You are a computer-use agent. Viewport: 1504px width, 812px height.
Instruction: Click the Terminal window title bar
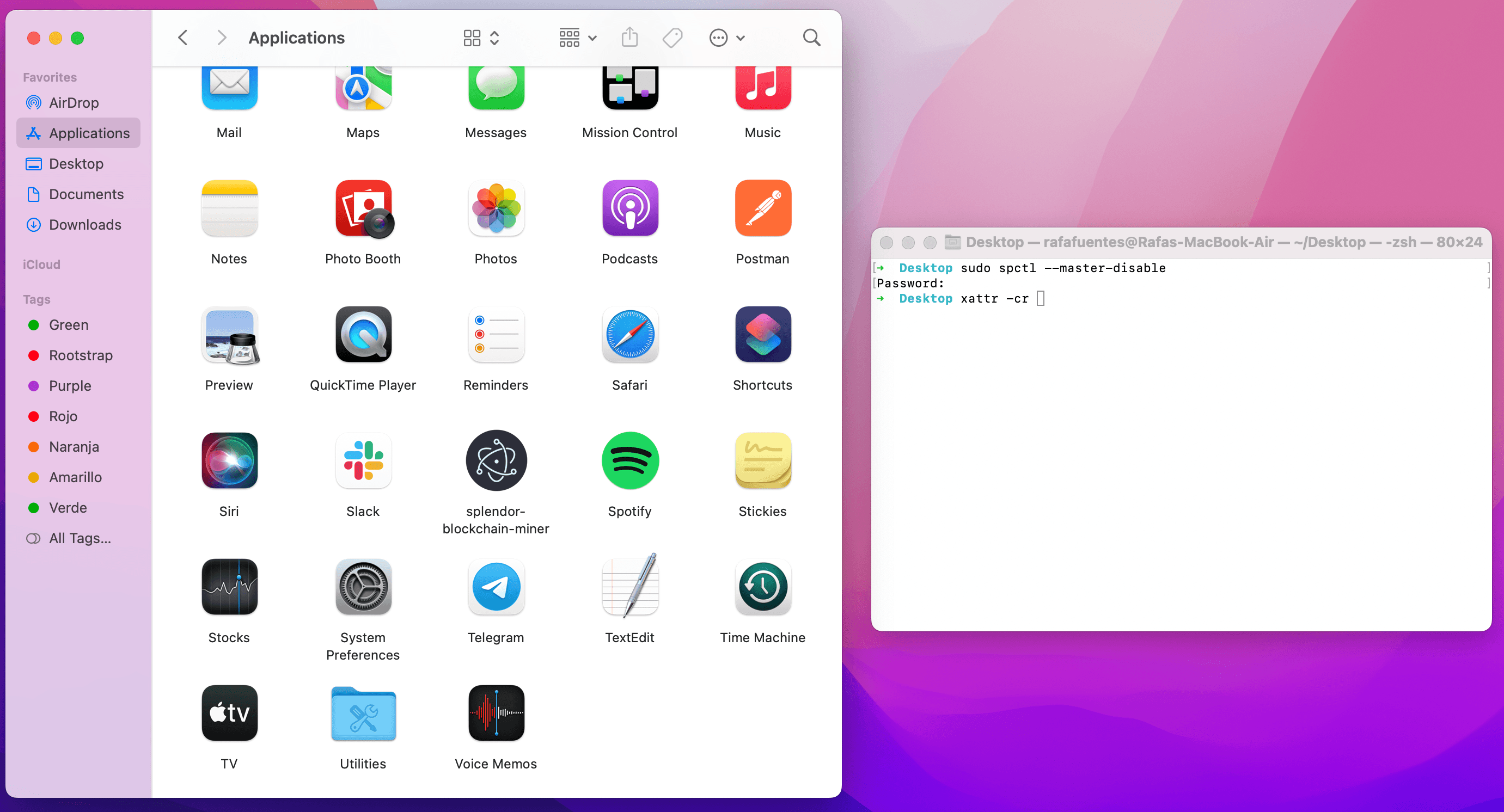pos(1181,242)
